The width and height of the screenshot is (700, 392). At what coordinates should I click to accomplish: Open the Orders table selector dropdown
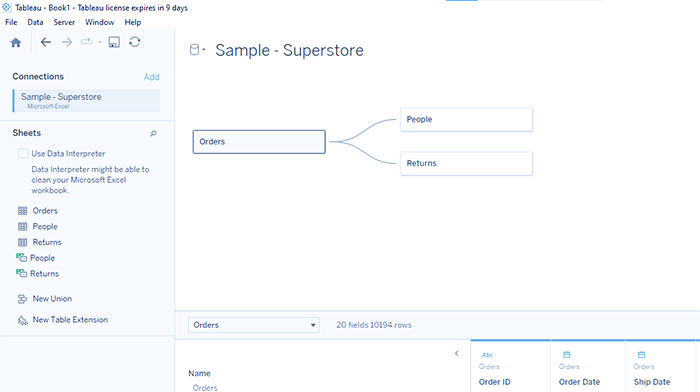pos(254,325)
